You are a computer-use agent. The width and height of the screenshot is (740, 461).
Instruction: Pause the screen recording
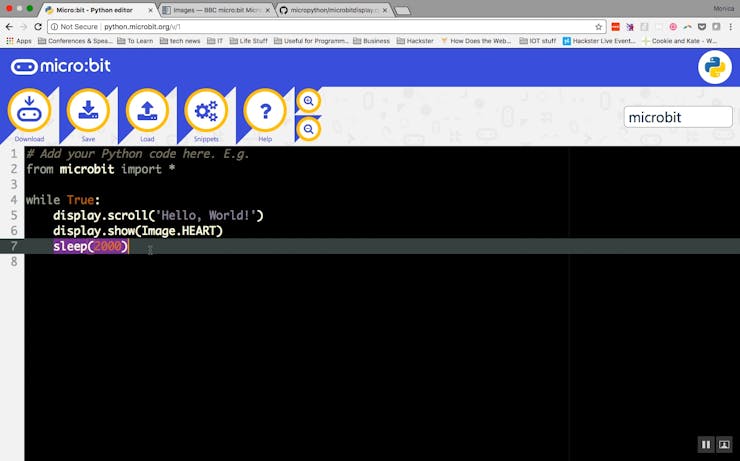pyautogui.click(x=706, y=444)
